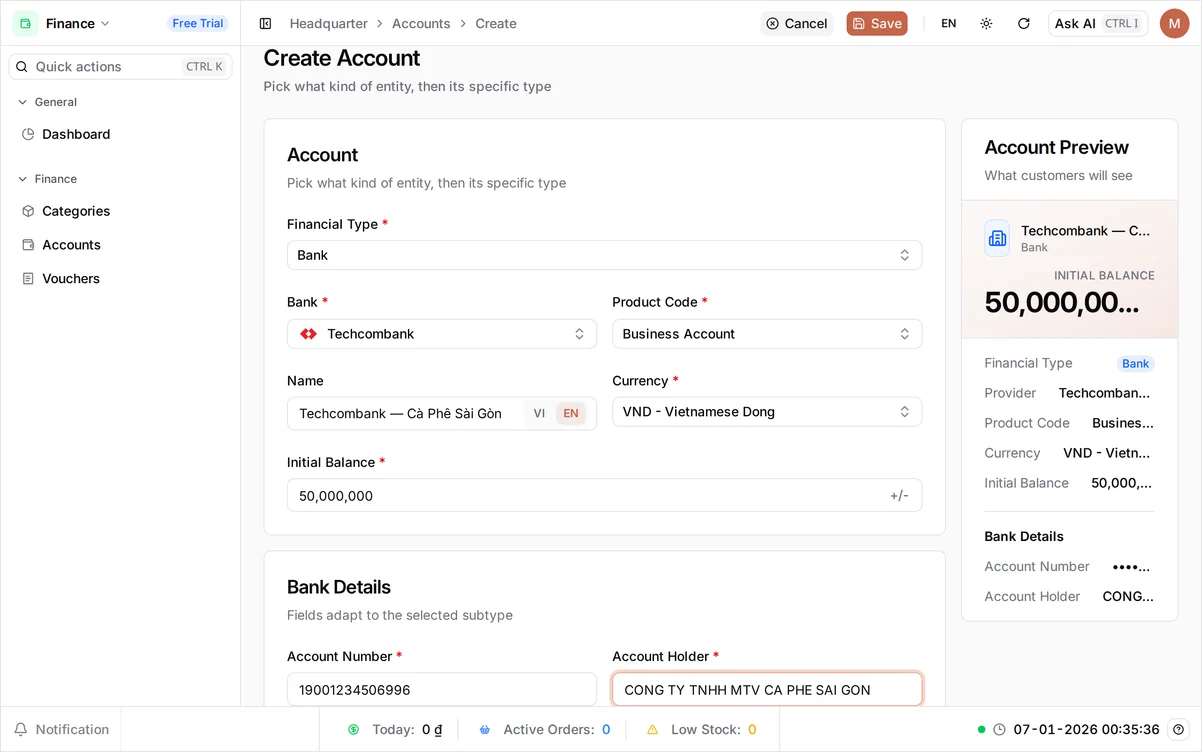The image size is (1202, 752).
Task: Save the new account
Action: [x=877, y=23]
